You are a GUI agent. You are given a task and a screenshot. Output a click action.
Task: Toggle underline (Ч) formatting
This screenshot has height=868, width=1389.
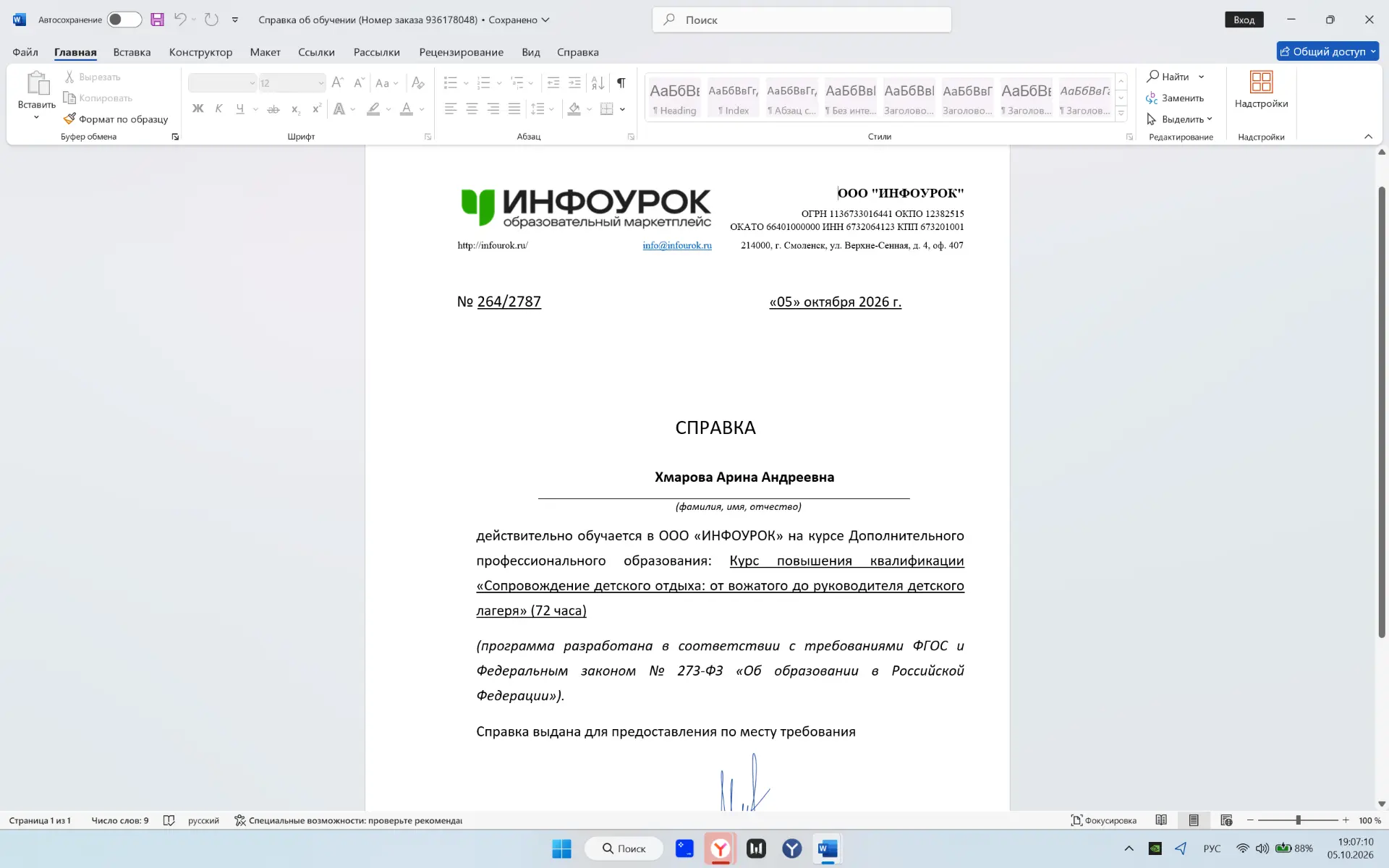[x=240, y=109]
